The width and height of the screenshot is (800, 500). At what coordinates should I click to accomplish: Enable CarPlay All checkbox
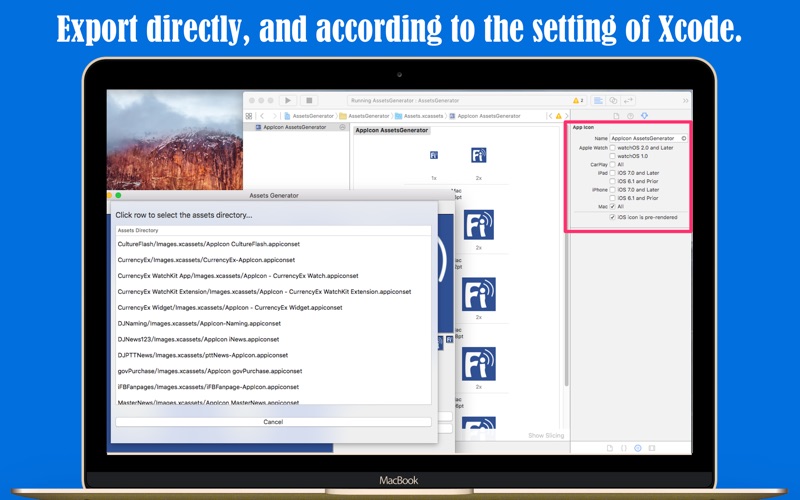[x=613, y=164]
